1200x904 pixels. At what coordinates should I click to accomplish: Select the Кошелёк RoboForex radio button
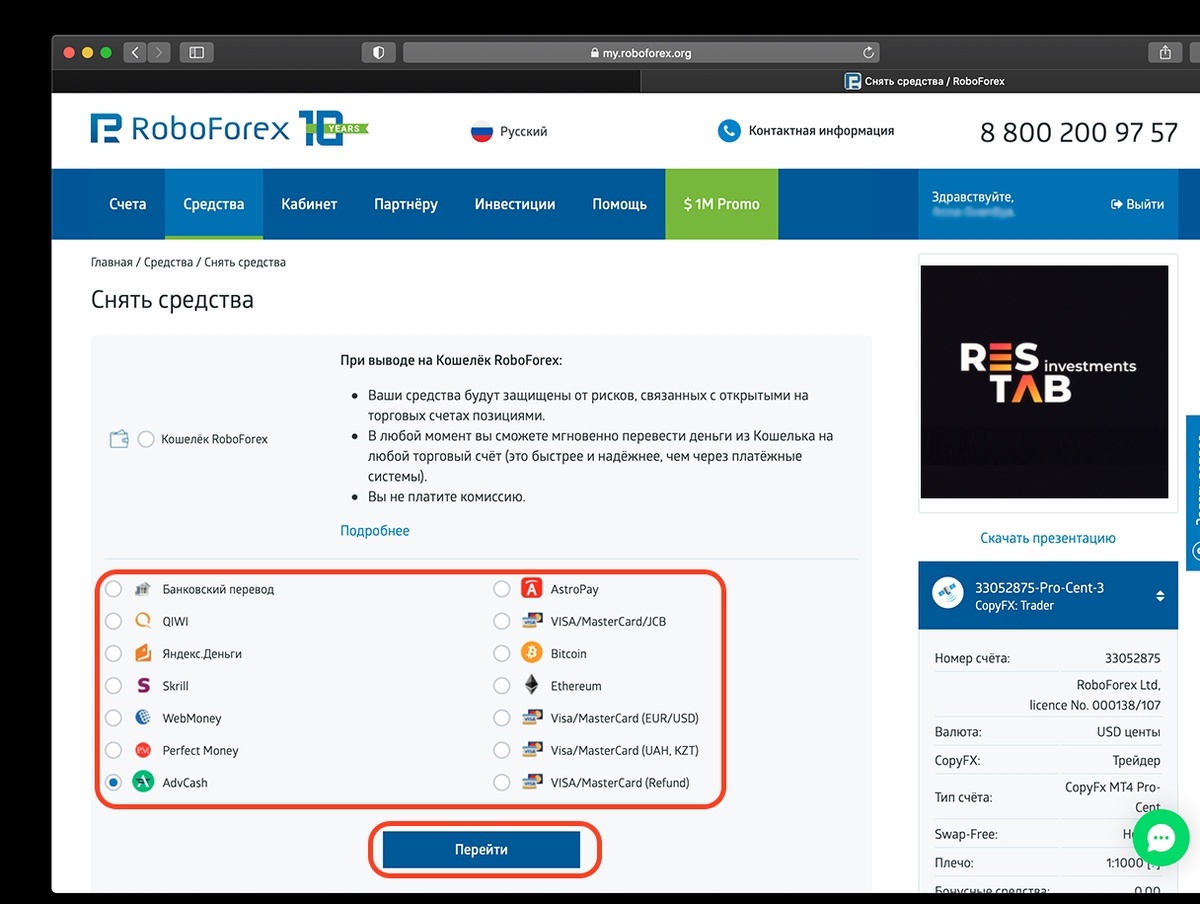click(x=147, y=439)
